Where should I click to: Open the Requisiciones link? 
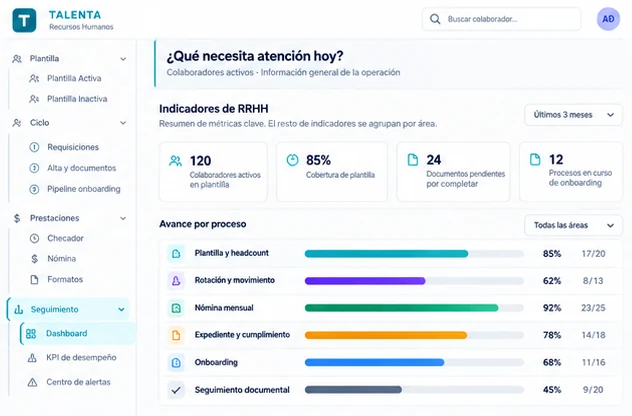pos(73,147)
